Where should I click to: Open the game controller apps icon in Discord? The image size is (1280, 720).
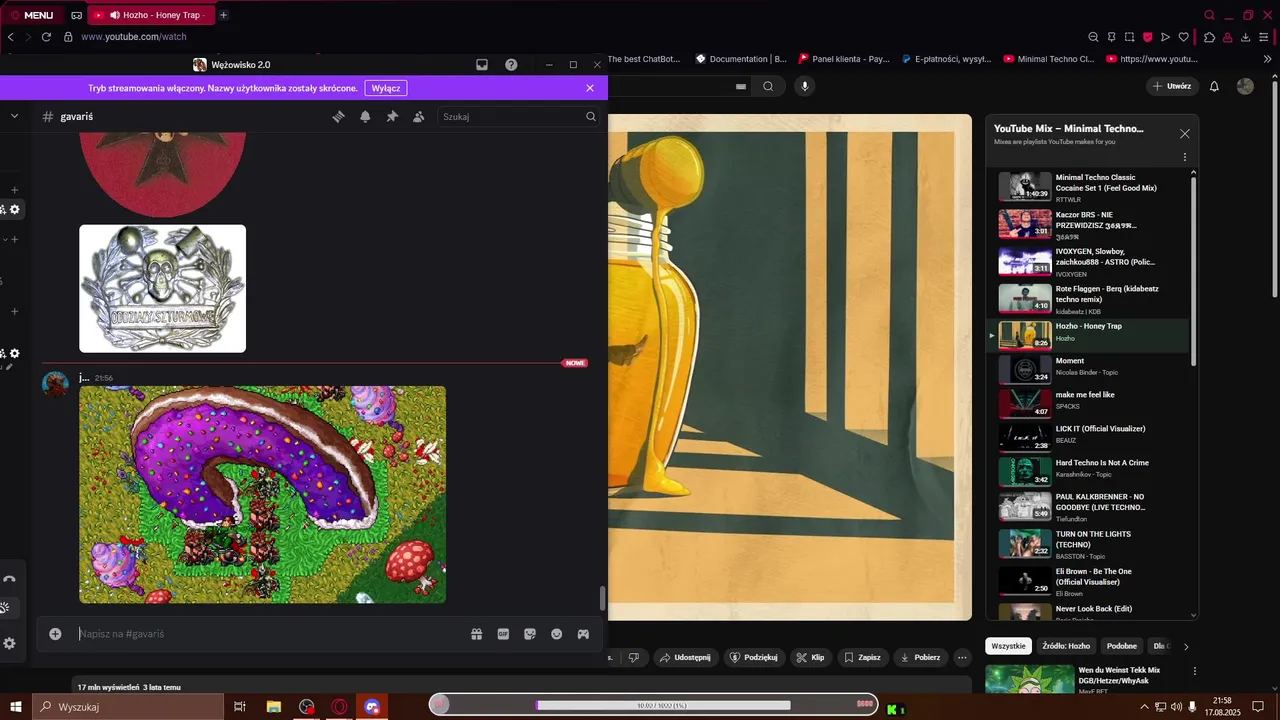coord(583,634)
